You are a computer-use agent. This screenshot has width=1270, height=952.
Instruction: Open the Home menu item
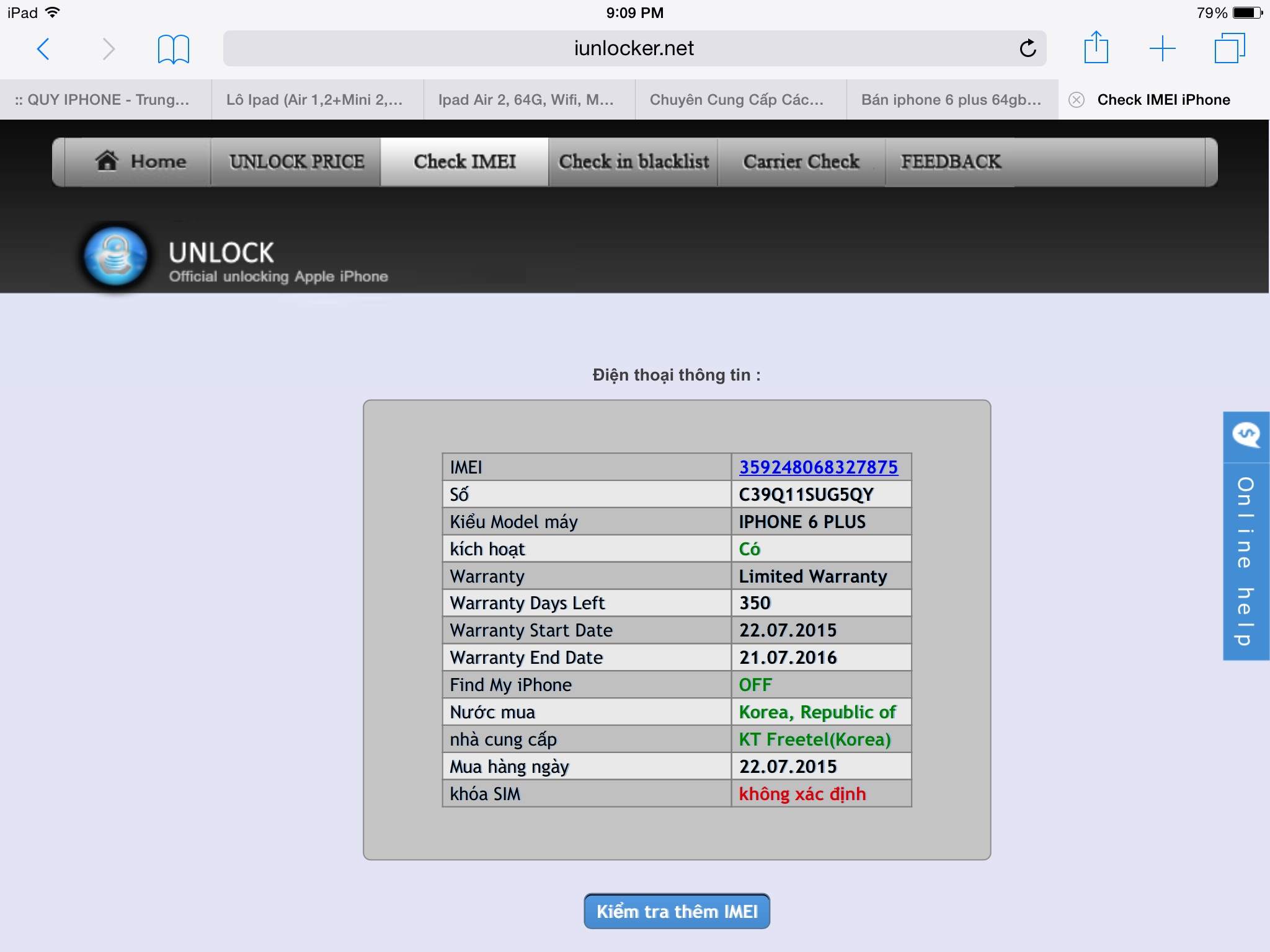coord(138,162)
